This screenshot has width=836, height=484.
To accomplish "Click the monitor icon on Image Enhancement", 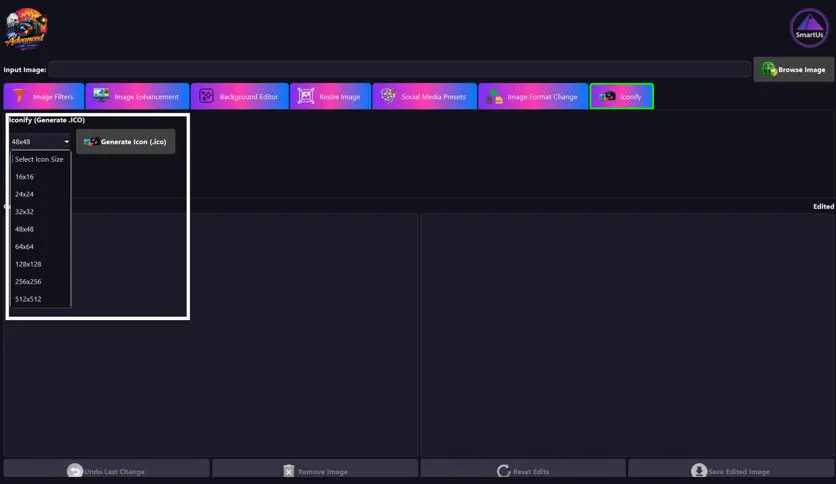I will [x=101, y=95].
